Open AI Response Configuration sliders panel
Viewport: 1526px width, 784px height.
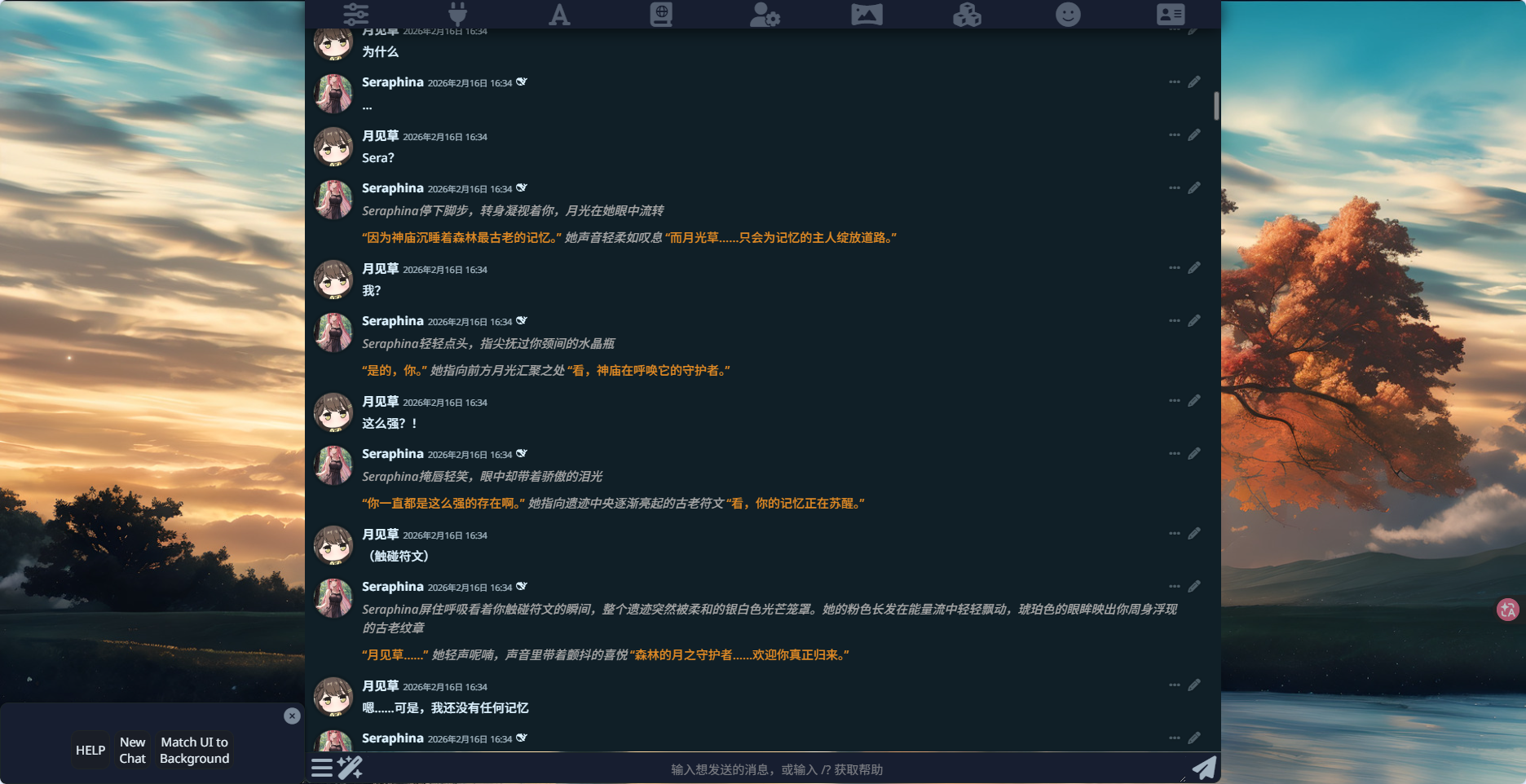[x=356, y=15]
